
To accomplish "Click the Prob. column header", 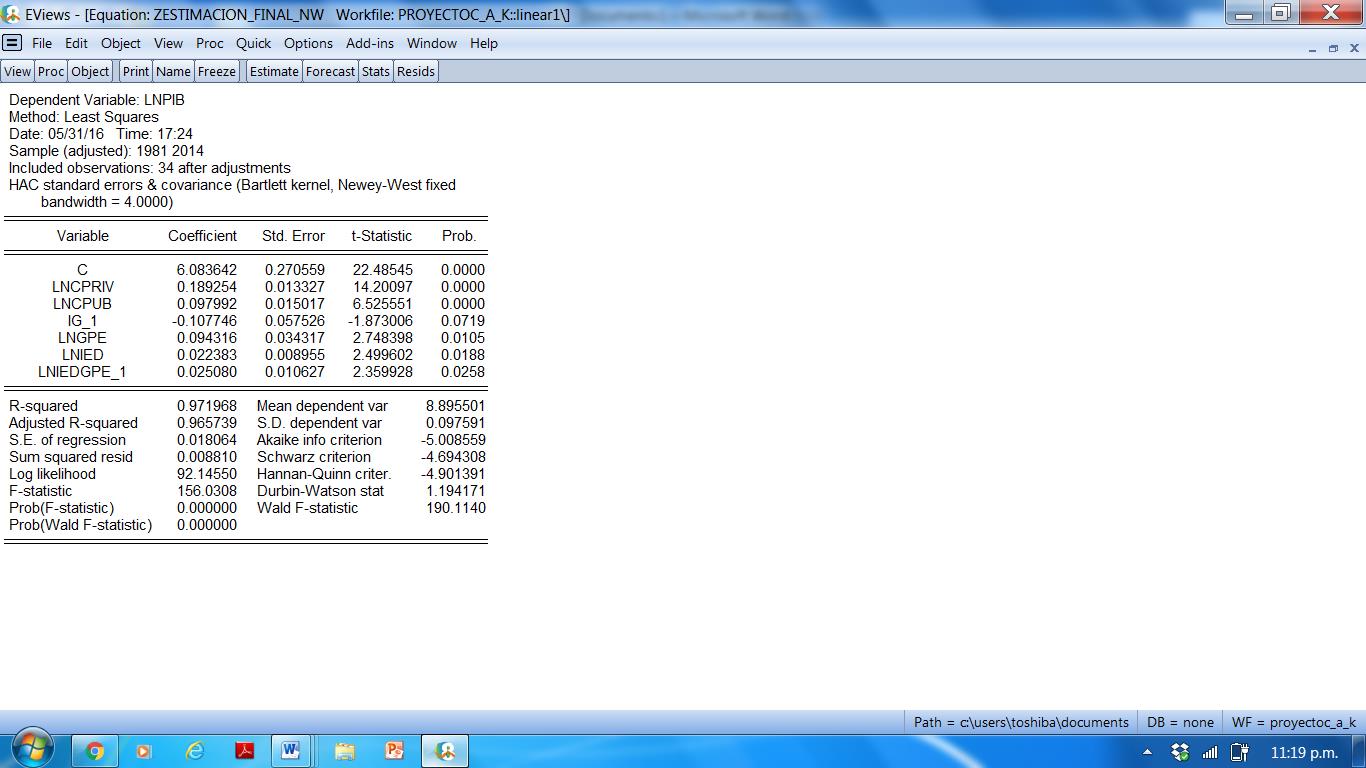I will point(459,236).
